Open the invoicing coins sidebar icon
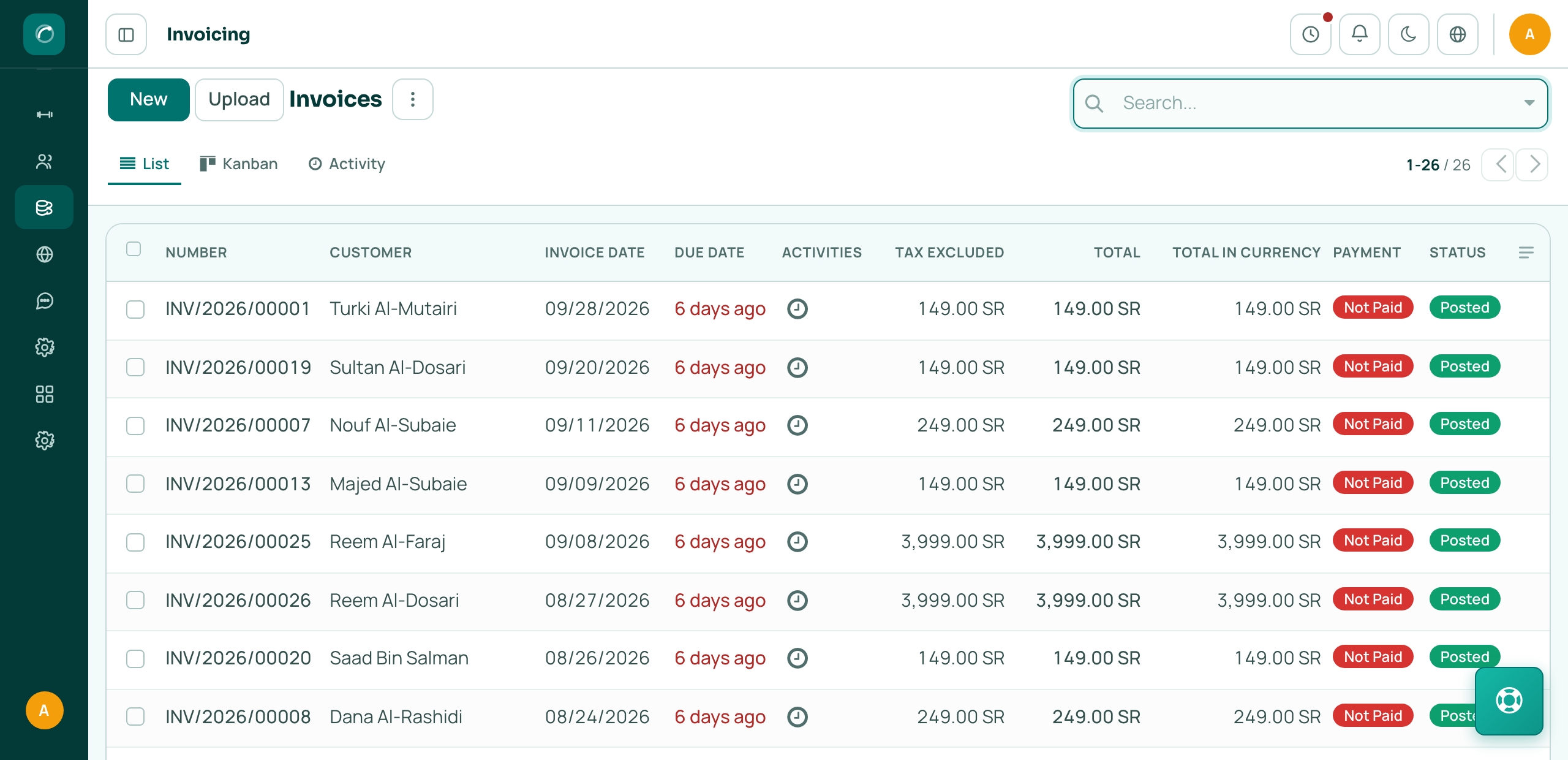Image resolution: width=1568 pixels, height=760 pixels. pyautogui.click(x=44, y=208)
